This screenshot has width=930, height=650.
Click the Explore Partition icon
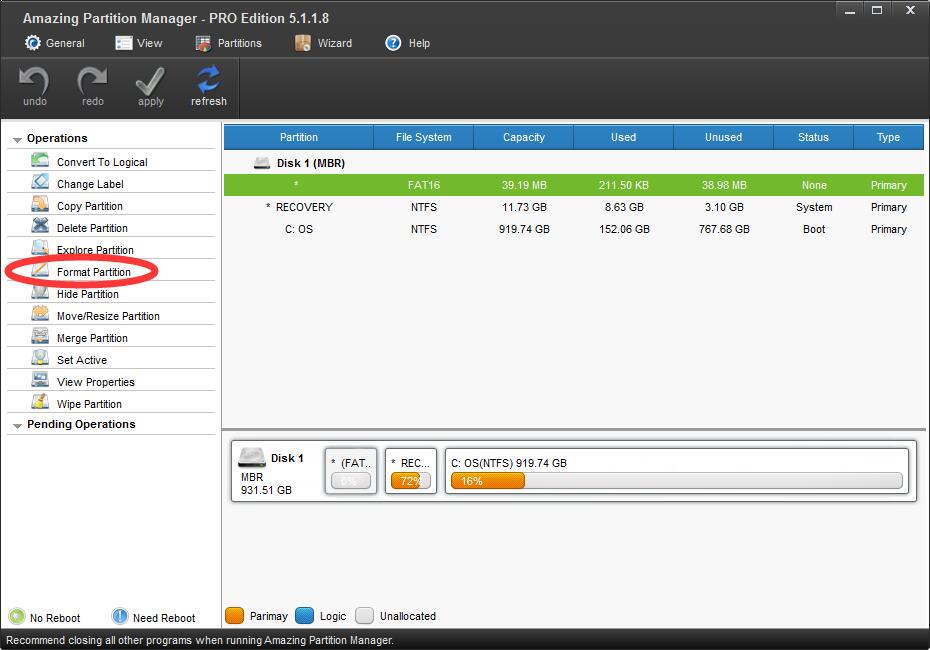(40, 247)
